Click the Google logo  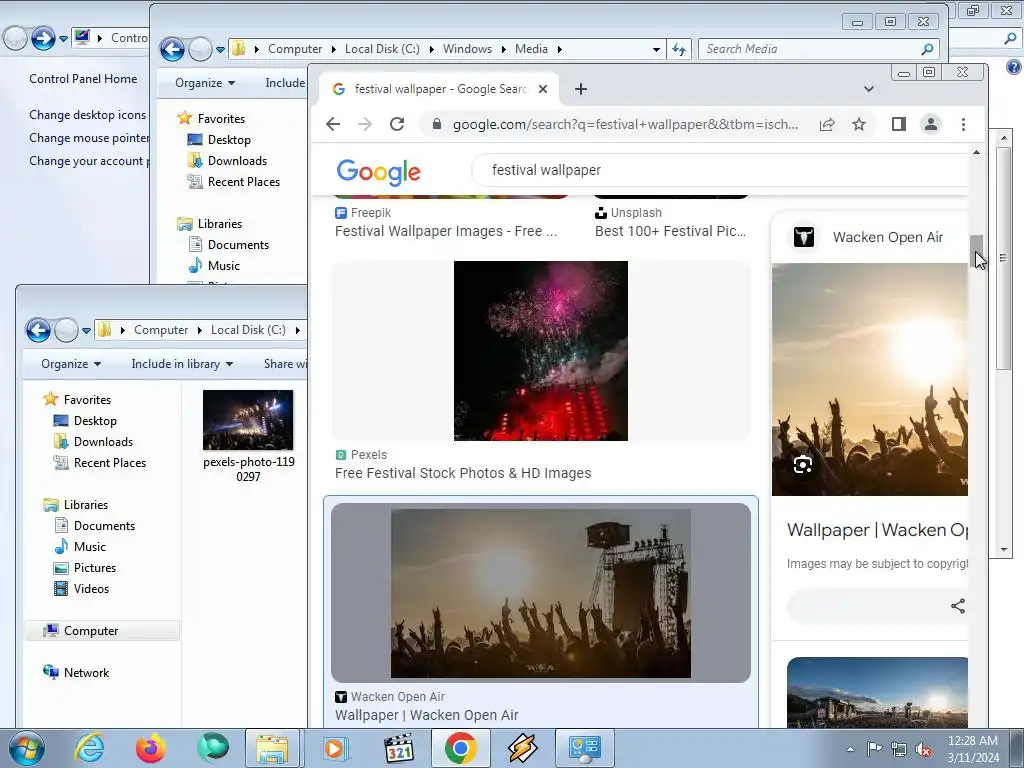pyautogui.click(x=379, y=172)
